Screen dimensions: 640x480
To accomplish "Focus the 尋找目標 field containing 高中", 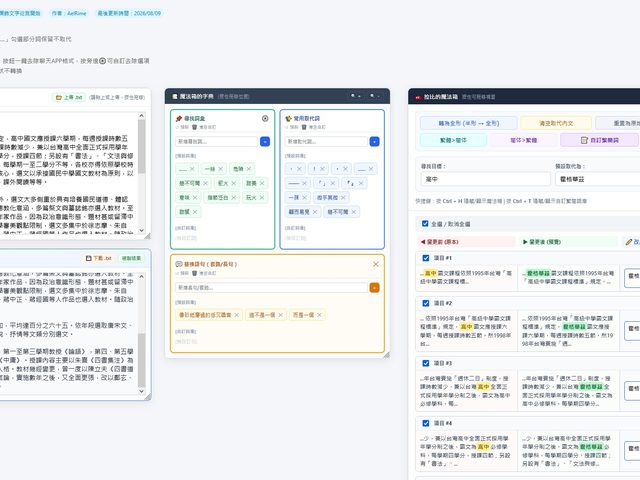I will point(485,179).
